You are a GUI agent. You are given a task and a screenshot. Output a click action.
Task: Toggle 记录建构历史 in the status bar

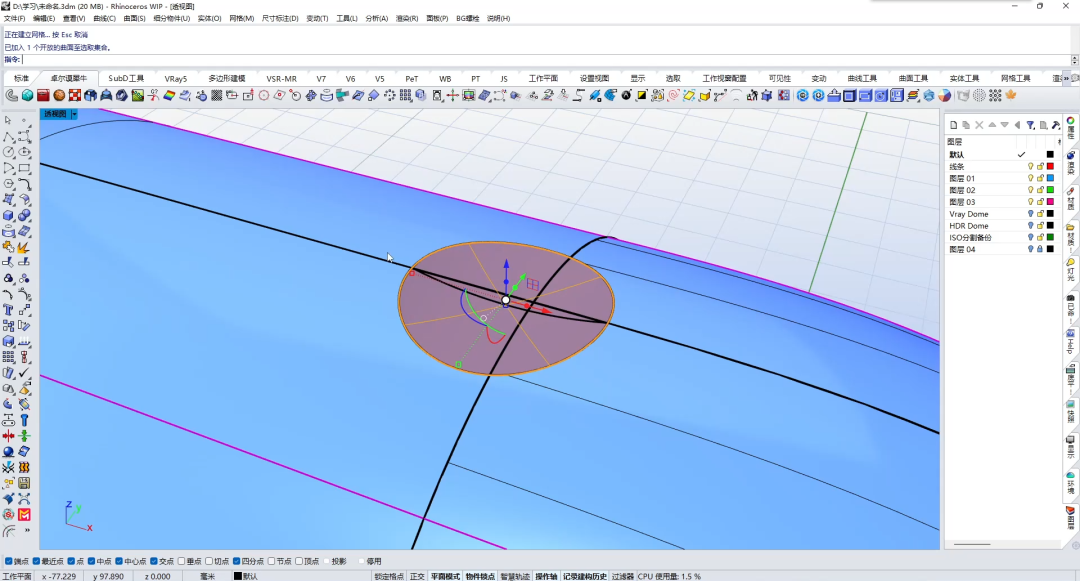coord(585,576)
